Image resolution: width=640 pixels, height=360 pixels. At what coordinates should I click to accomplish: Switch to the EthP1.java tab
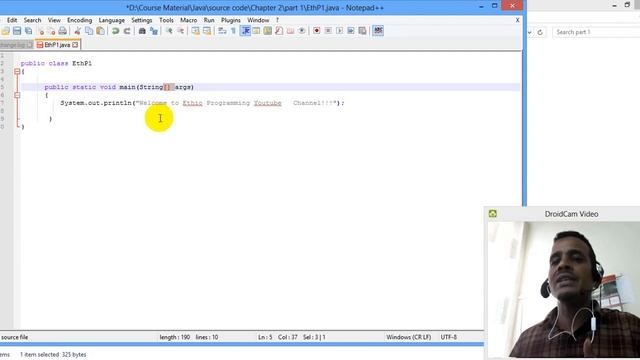pos(57,45)
